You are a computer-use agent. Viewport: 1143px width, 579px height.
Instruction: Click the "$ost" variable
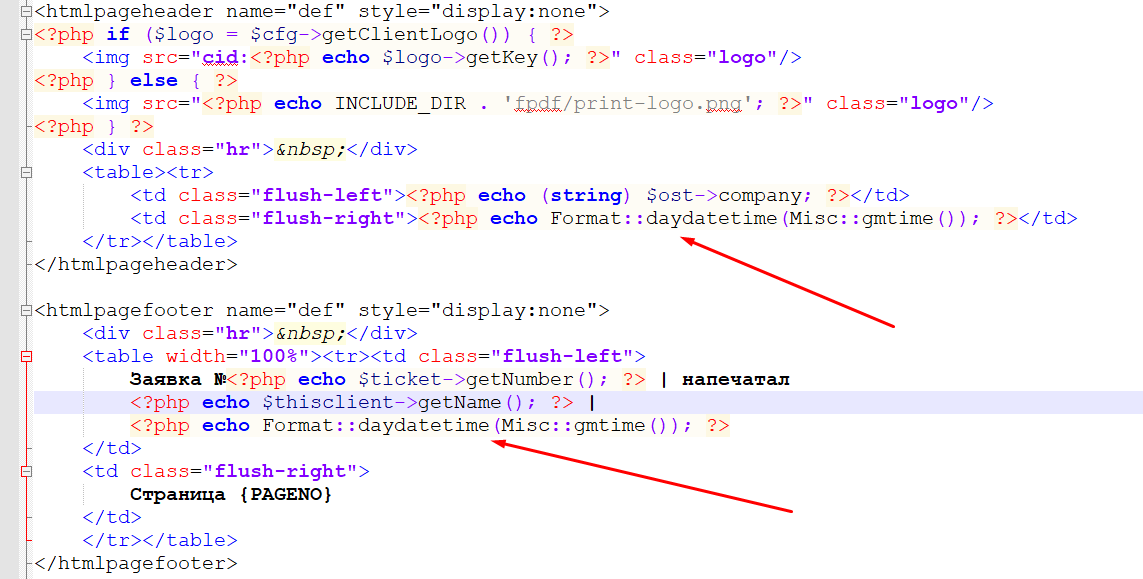pos(670,195)
